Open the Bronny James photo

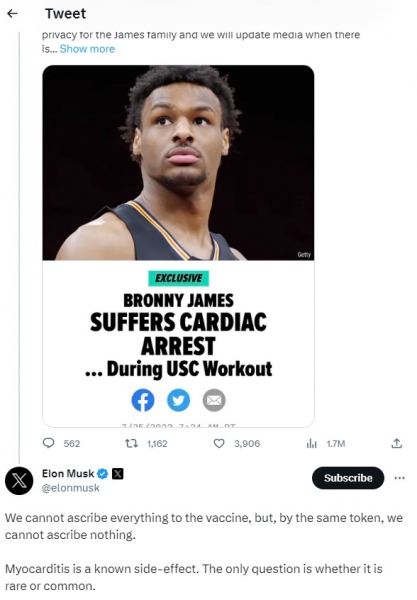178,163
